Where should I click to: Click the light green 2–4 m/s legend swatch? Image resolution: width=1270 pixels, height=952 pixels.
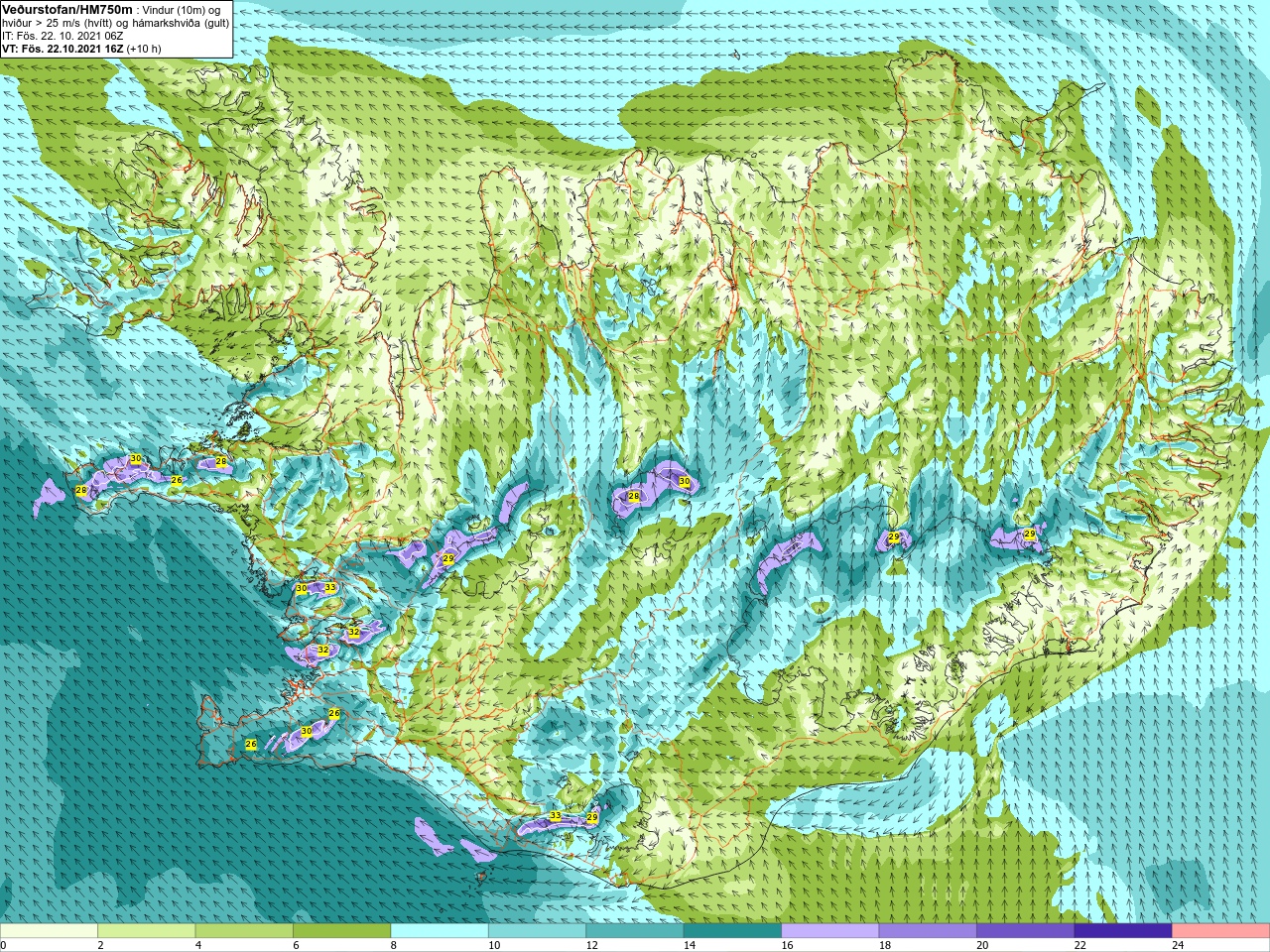click(x=146, y=931)
